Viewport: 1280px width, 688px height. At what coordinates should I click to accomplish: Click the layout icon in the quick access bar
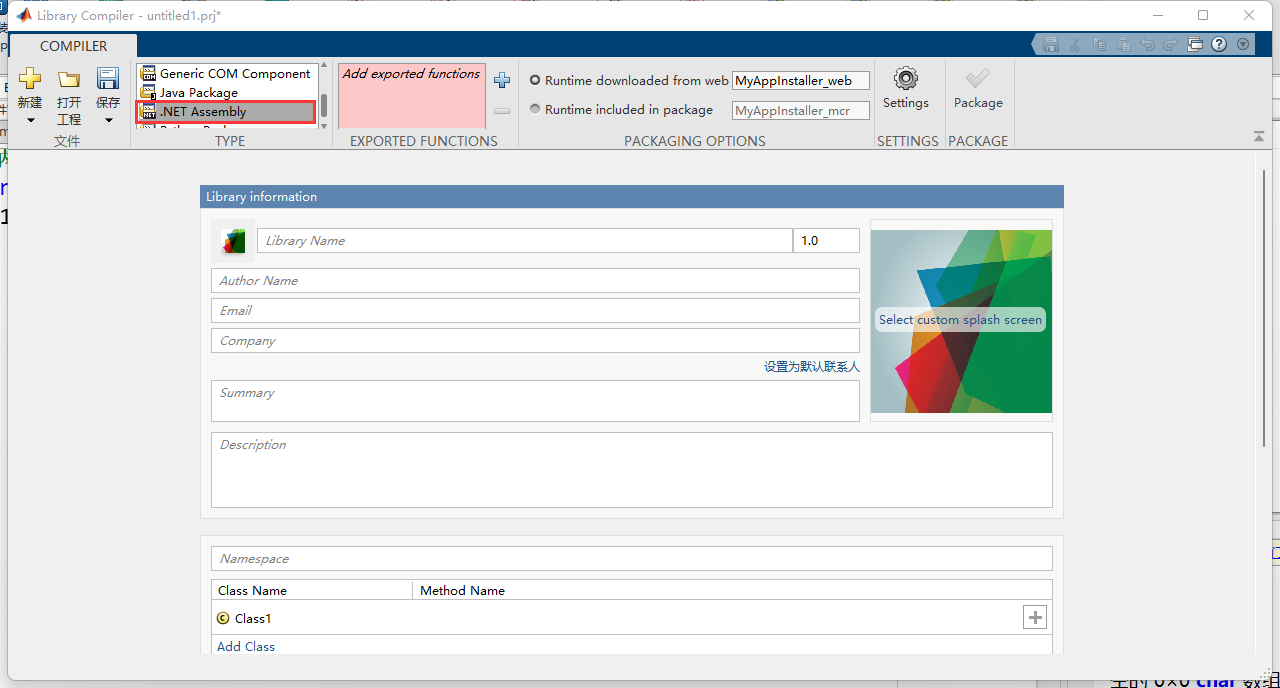pos(1195,44)
